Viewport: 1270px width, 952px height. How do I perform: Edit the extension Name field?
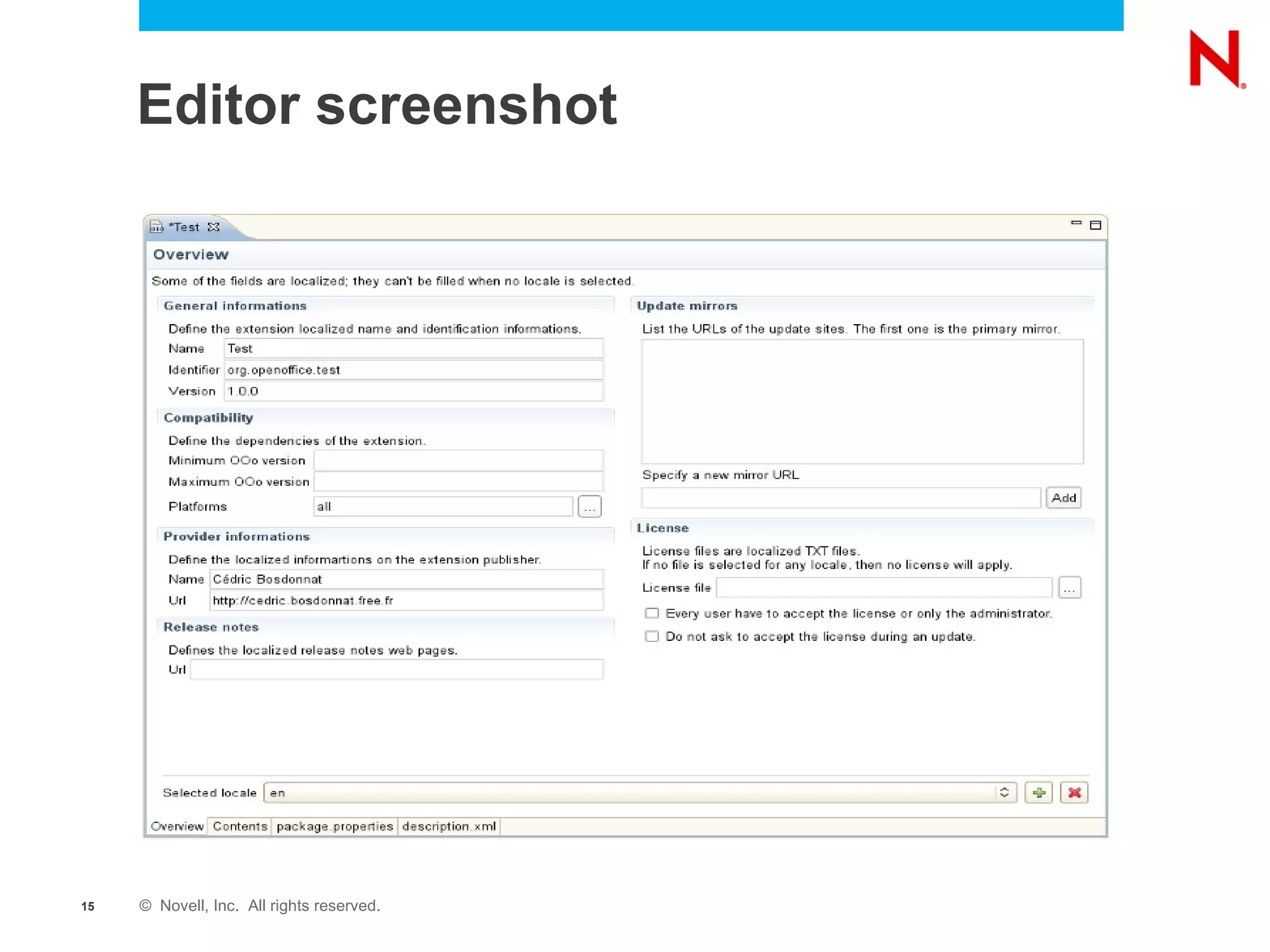(x=414, y=348)
